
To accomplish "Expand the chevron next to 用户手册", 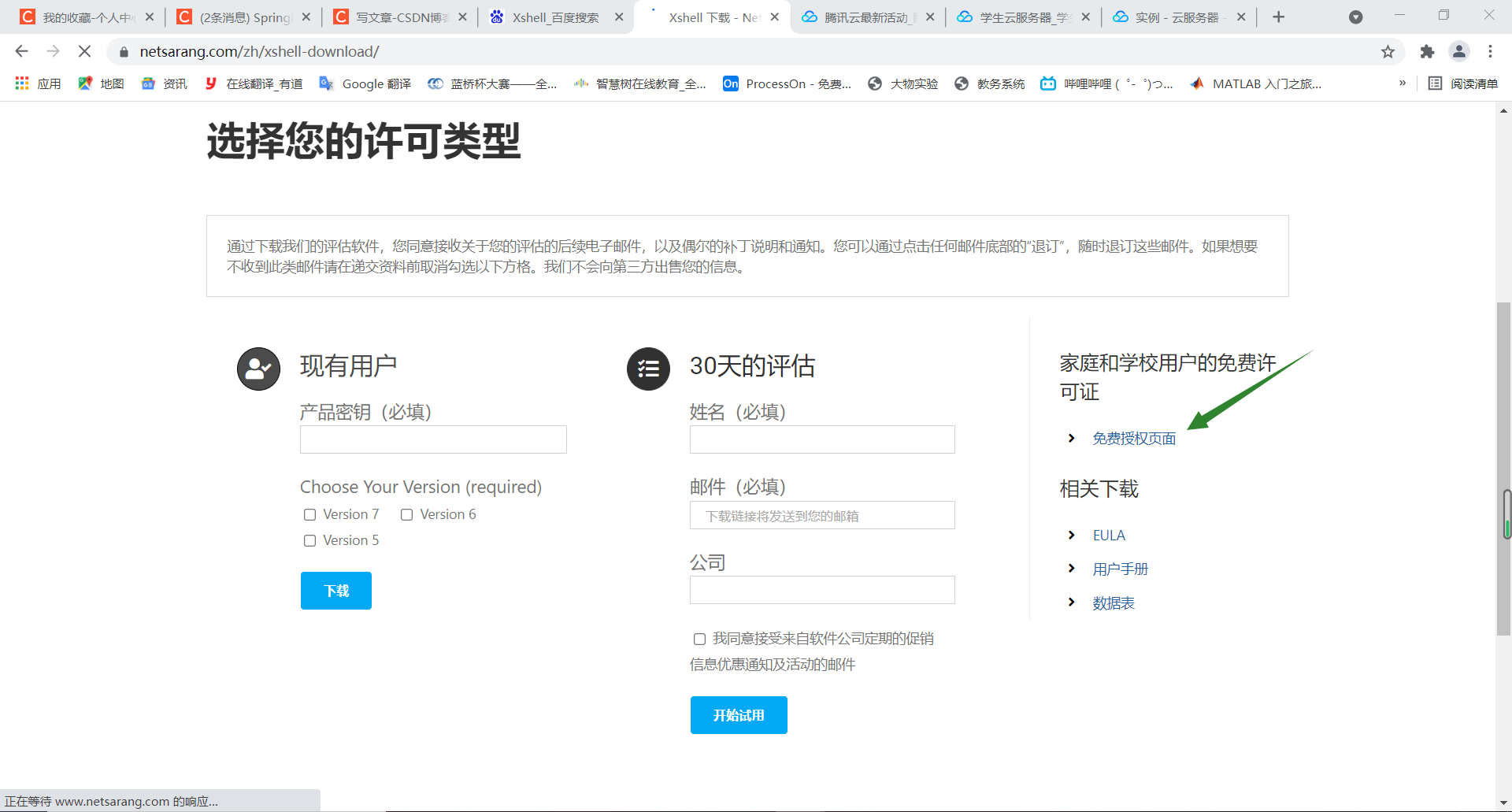I will click(x=1072, y=568).
